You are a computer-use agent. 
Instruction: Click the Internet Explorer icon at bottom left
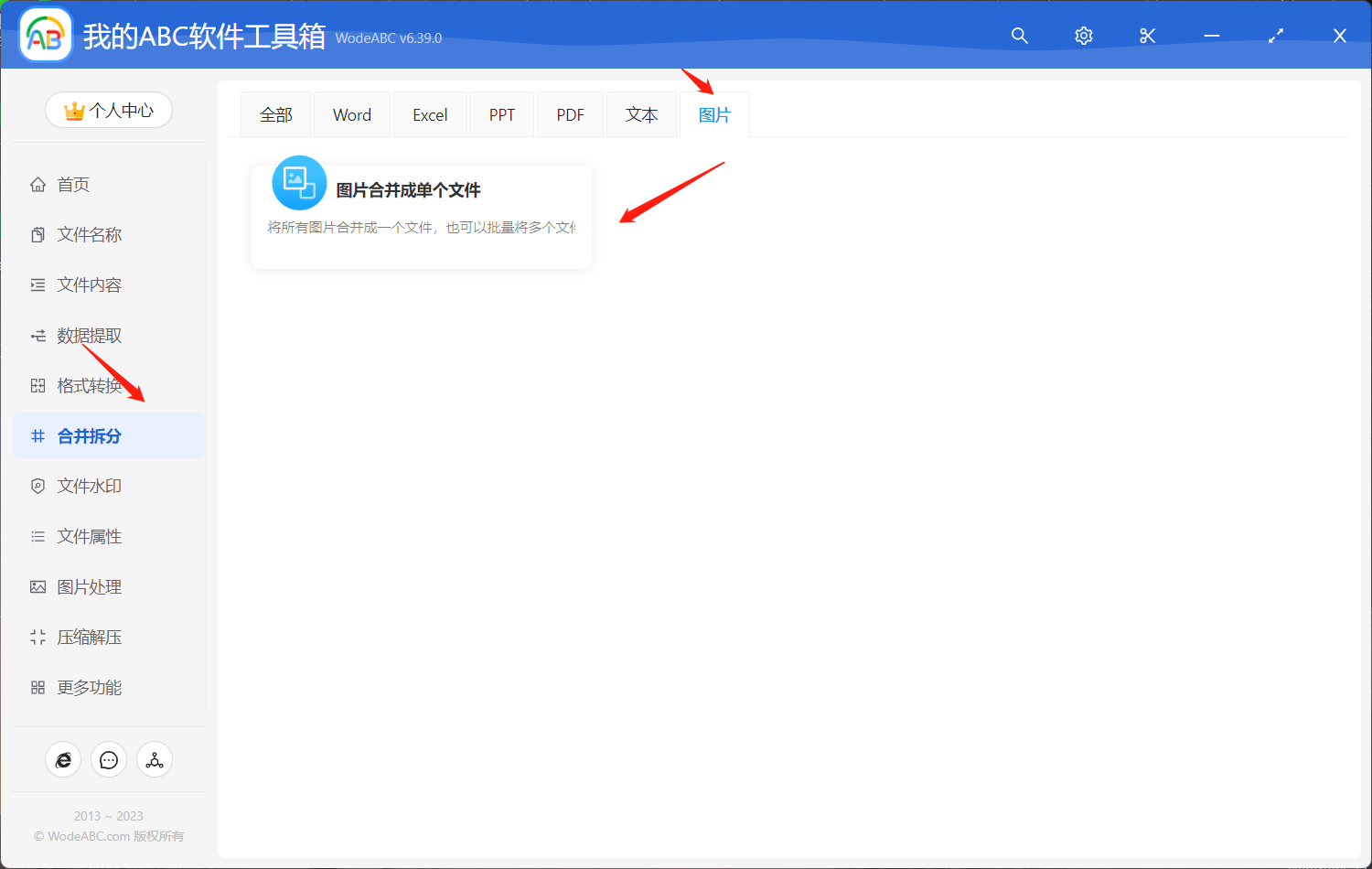pyautogui.click(x=63, y=759)
